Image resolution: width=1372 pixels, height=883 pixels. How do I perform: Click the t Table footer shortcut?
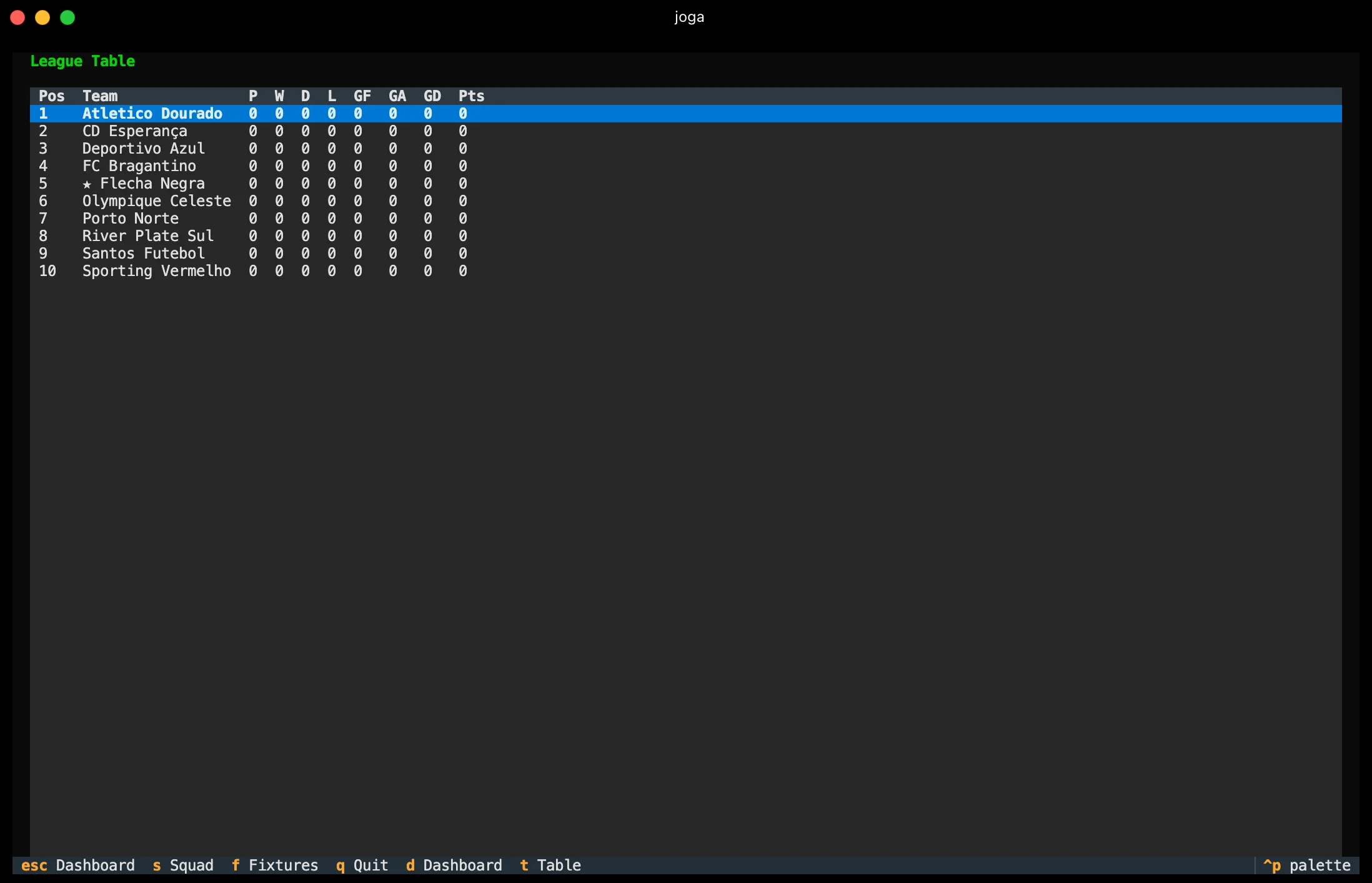click(x=550, y=866)
